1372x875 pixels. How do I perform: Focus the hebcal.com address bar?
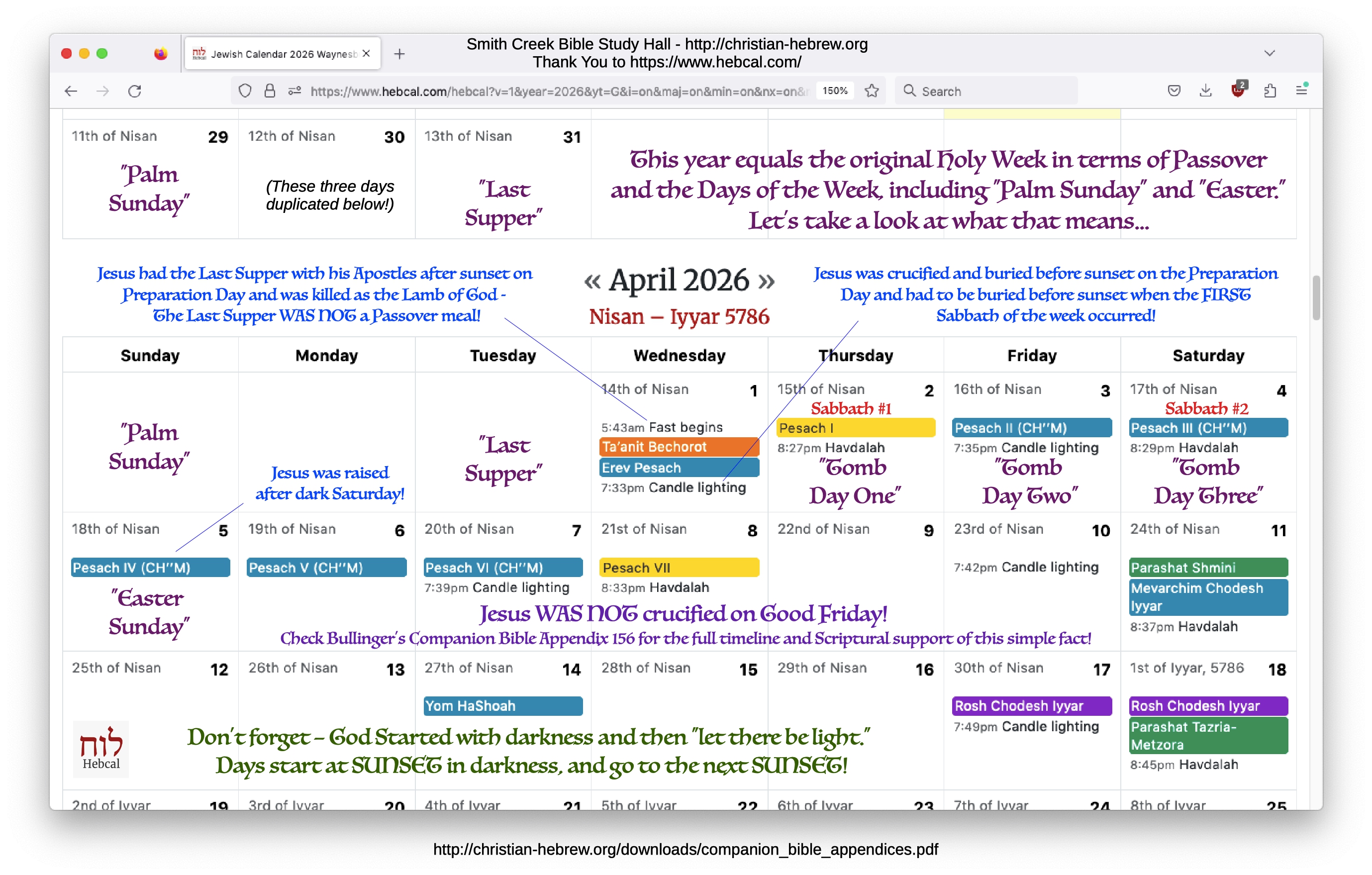(x=558, y=91)
